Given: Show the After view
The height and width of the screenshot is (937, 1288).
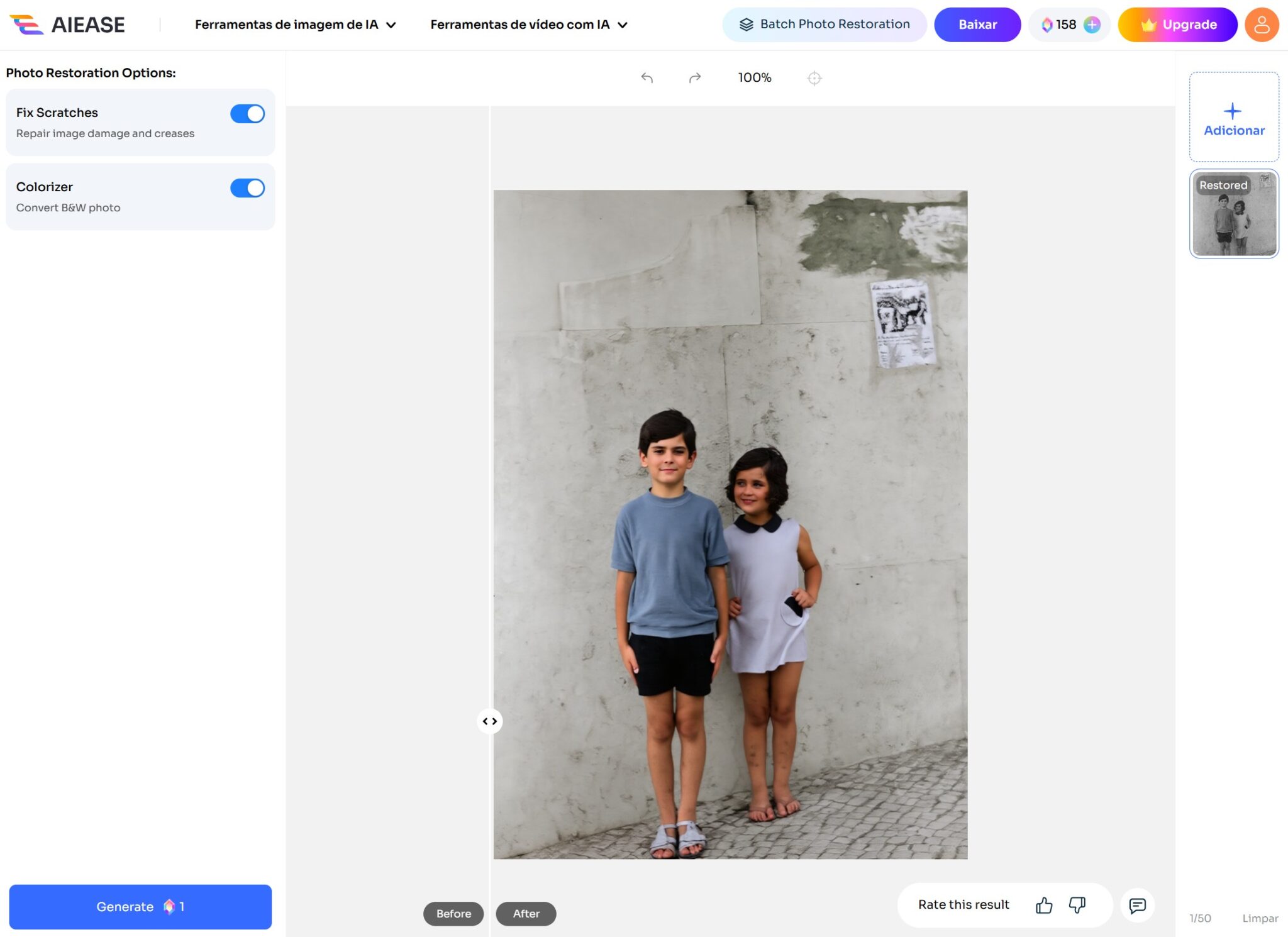Looking at the screenshot, I should 526,914.
